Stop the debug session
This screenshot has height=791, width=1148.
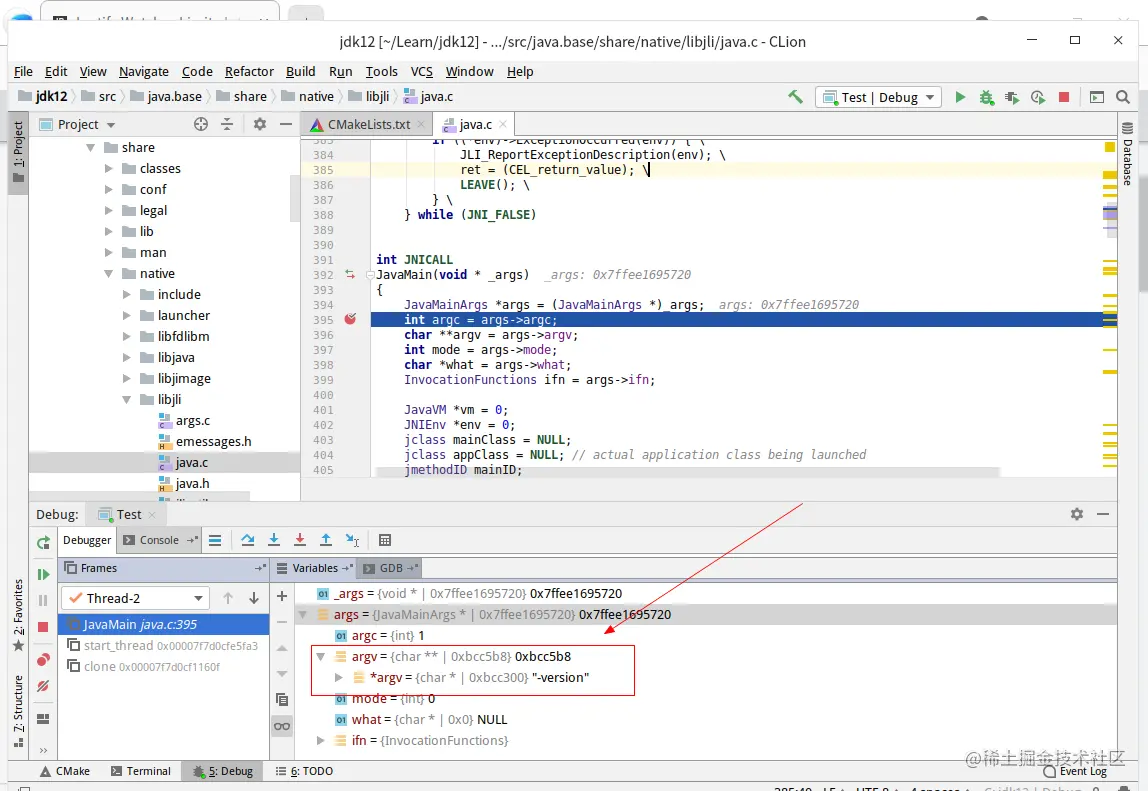click(43, 627)
